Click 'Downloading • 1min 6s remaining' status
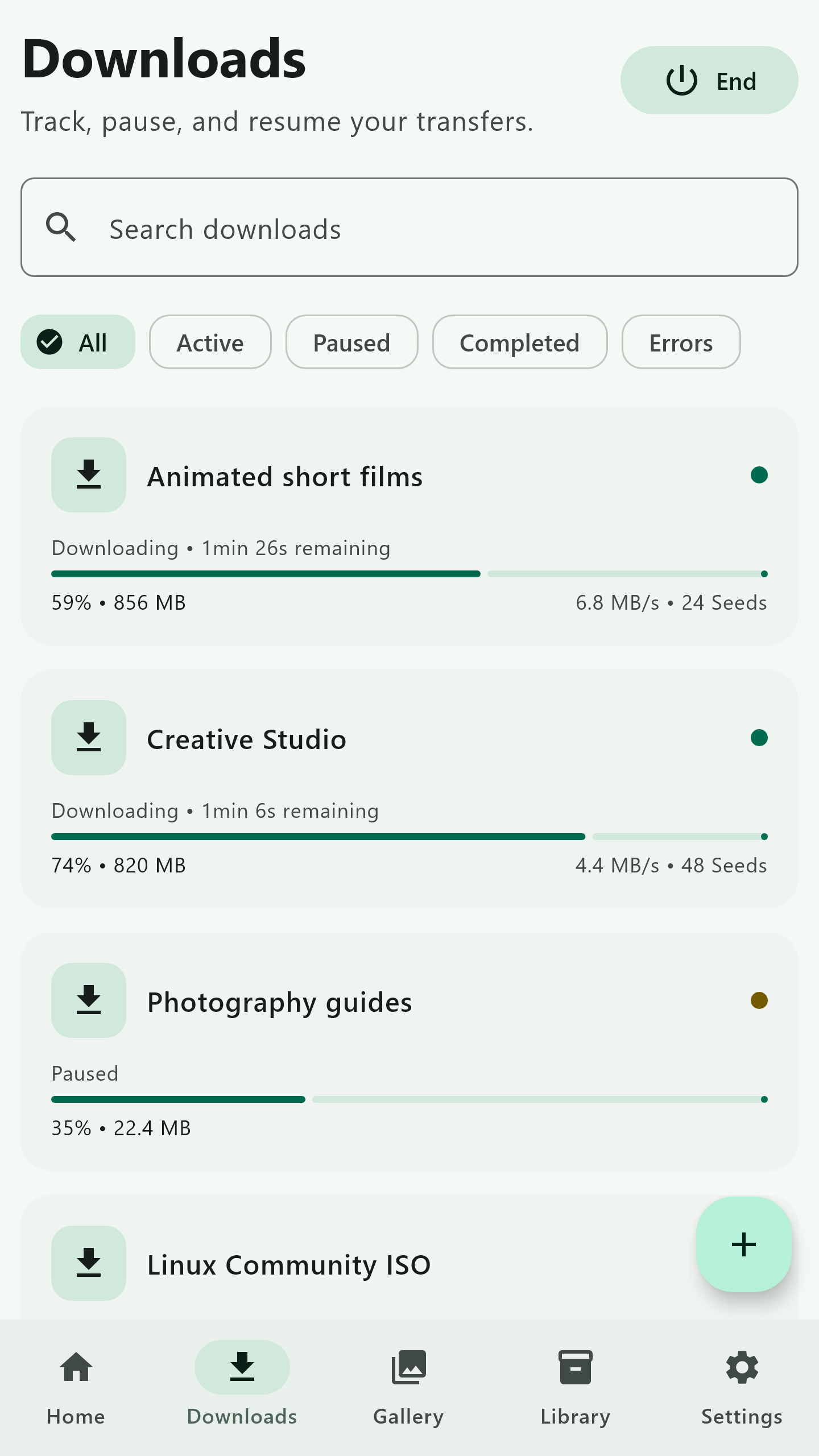This screenshot has height=1456, width=819. pos(215,811)
